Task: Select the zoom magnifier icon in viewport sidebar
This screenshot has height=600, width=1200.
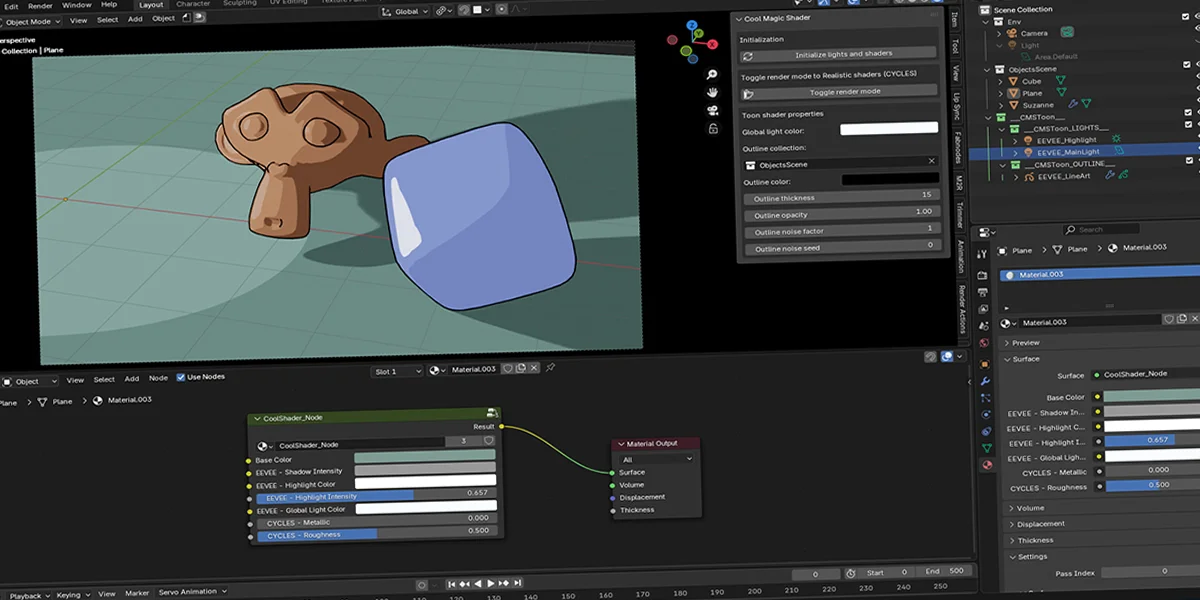Action: coord(712,75)
